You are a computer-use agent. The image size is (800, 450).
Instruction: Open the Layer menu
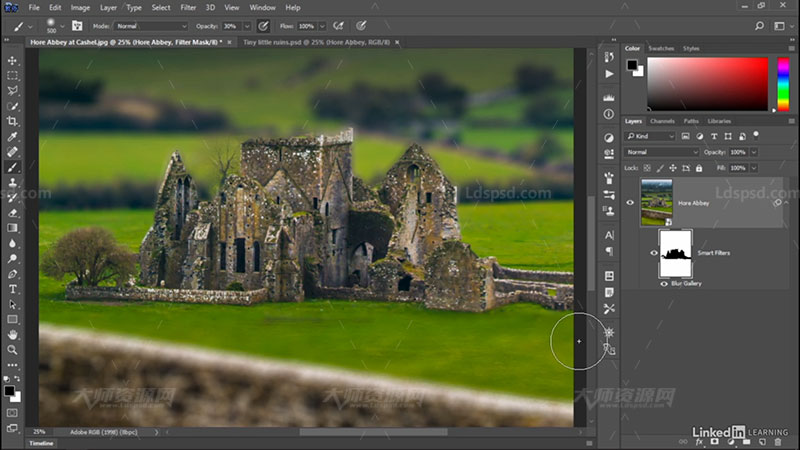108,8
